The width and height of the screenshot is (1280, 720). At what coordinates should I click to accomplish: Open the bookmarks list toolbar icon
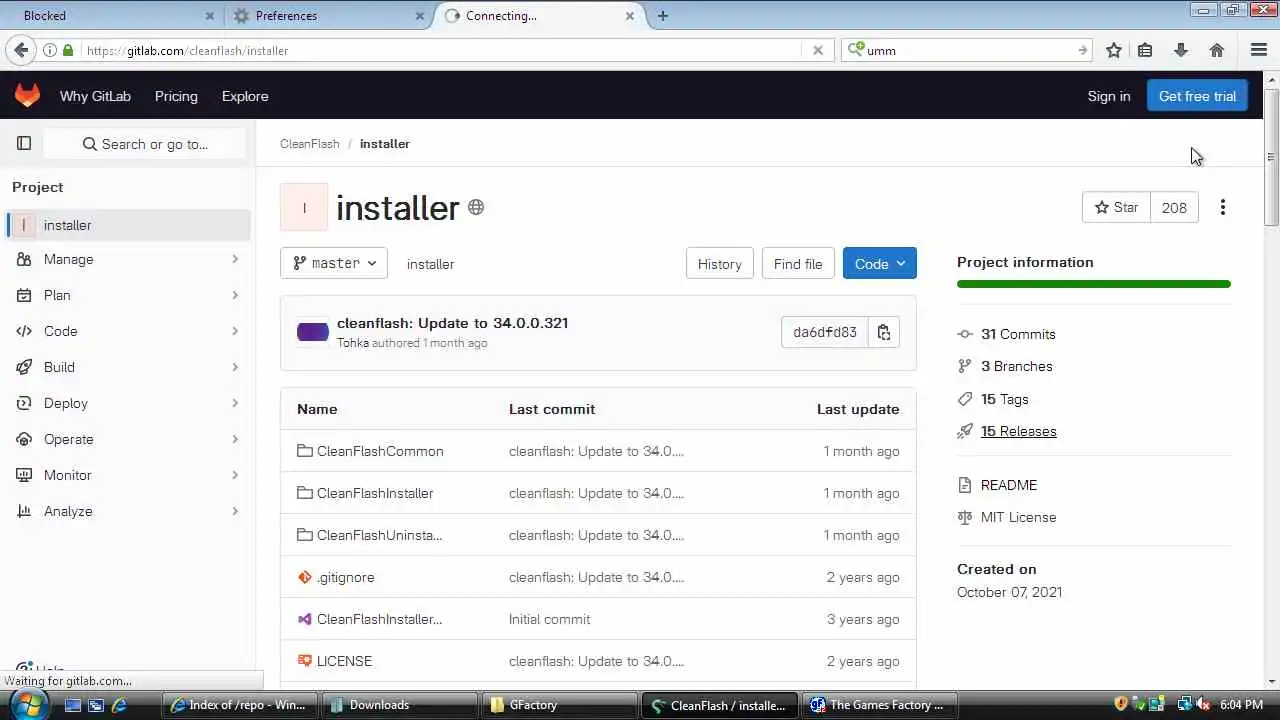coord(1145,50)
